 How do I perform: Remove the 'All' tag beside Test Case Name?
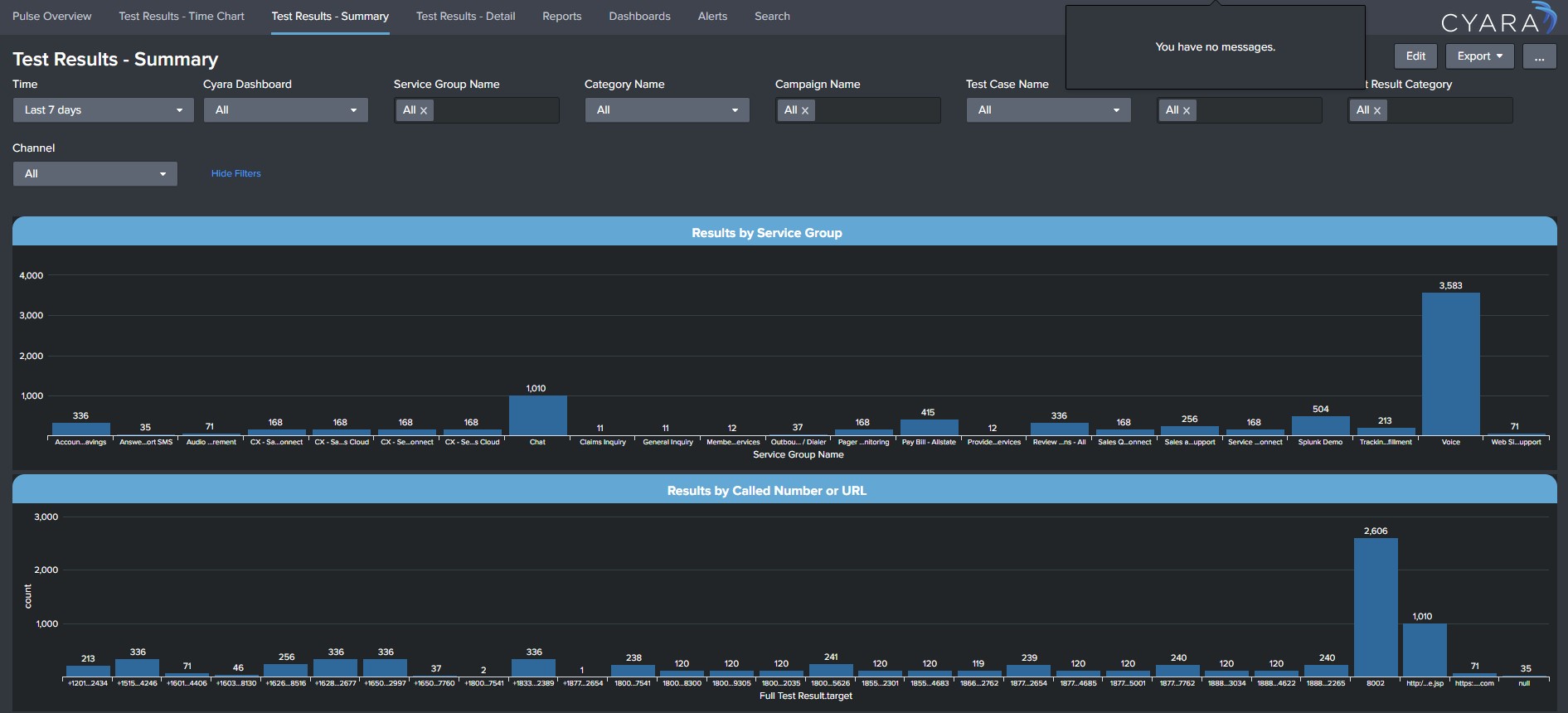click(x=1187, y=110)
